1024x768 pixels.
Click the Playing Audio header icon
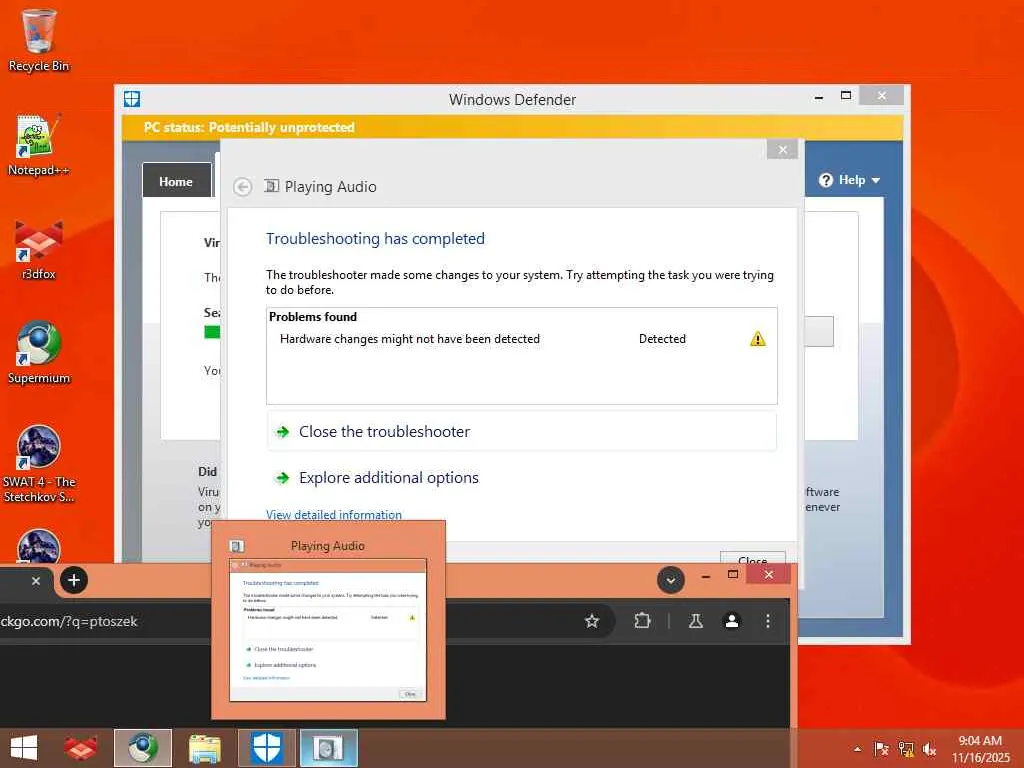[x=272, y=186]
